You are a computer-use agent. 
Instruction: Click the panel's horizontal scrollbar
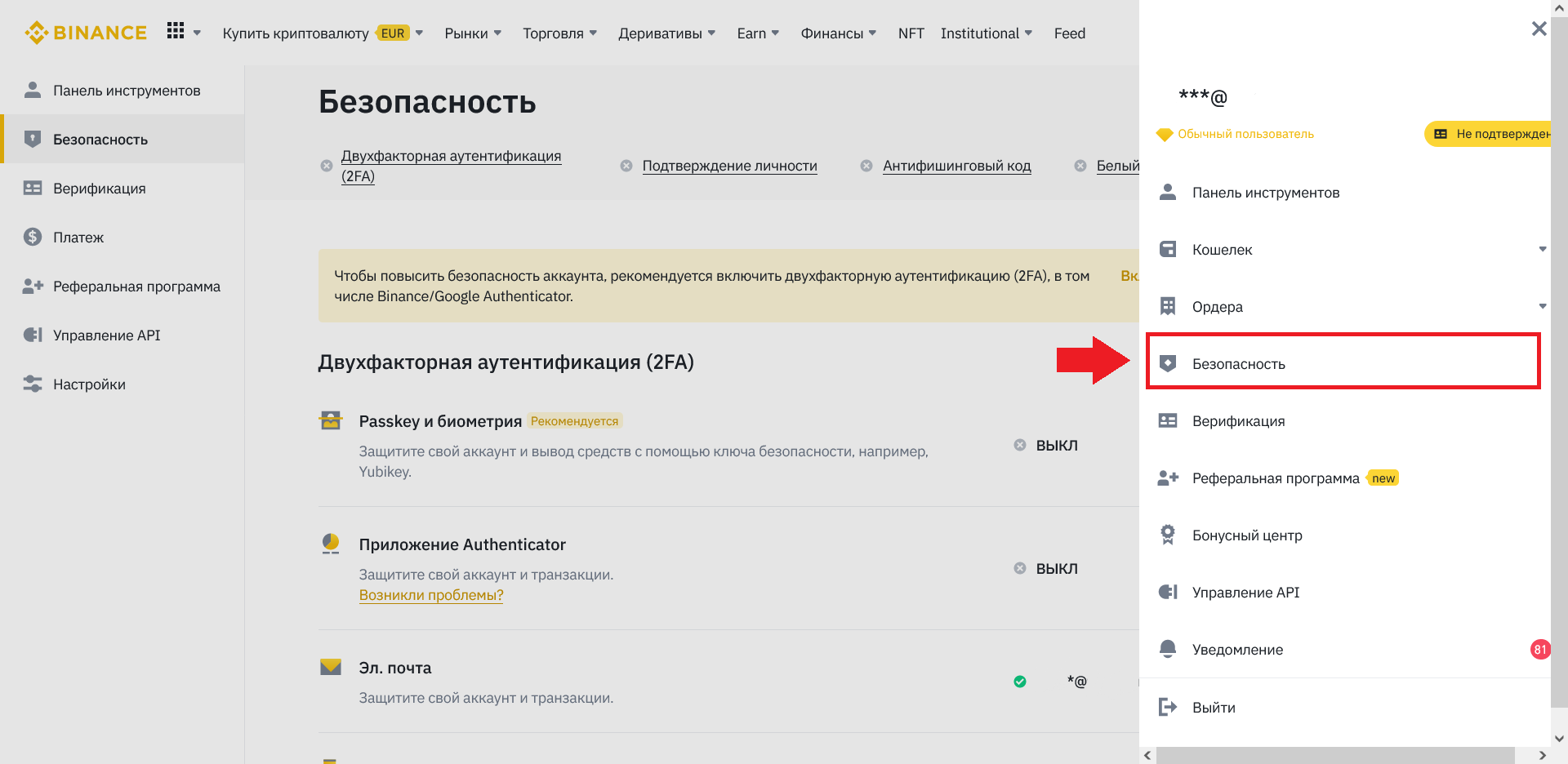point(1335,756)
